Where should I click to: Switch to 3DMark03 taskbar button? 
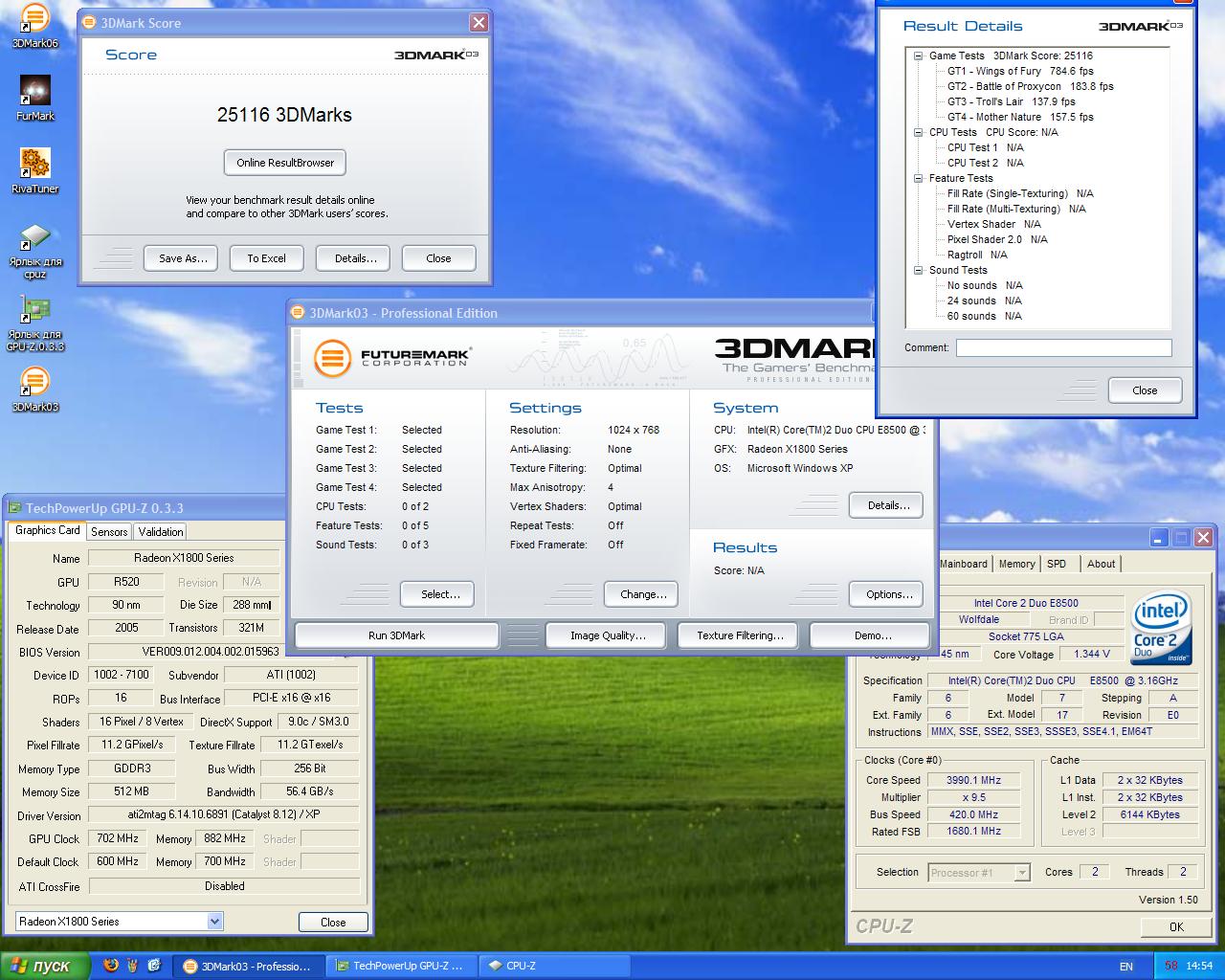(251, 966)
